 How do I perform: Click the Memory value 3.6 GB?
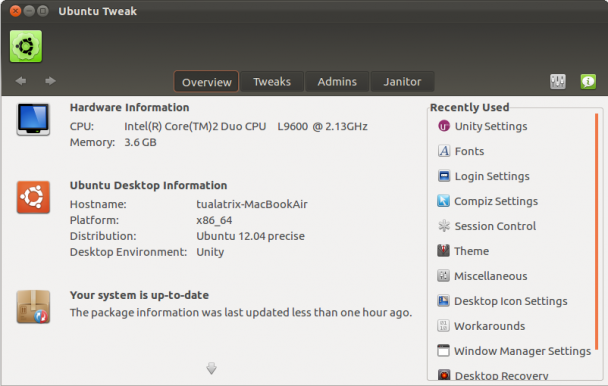(140, 142)
